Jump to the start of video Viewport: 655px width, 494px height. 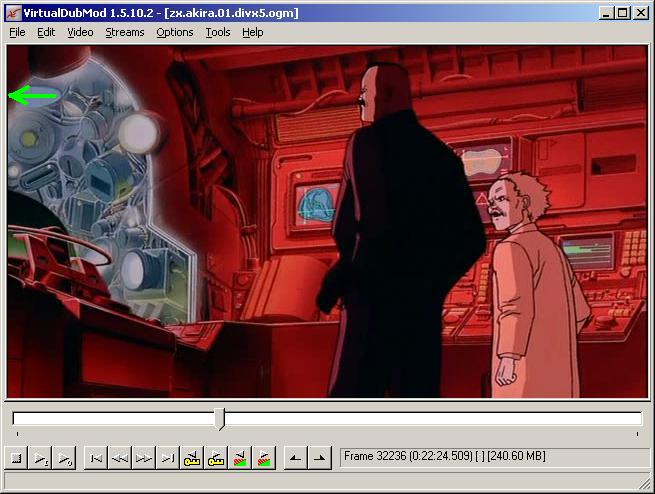(96, 458)
